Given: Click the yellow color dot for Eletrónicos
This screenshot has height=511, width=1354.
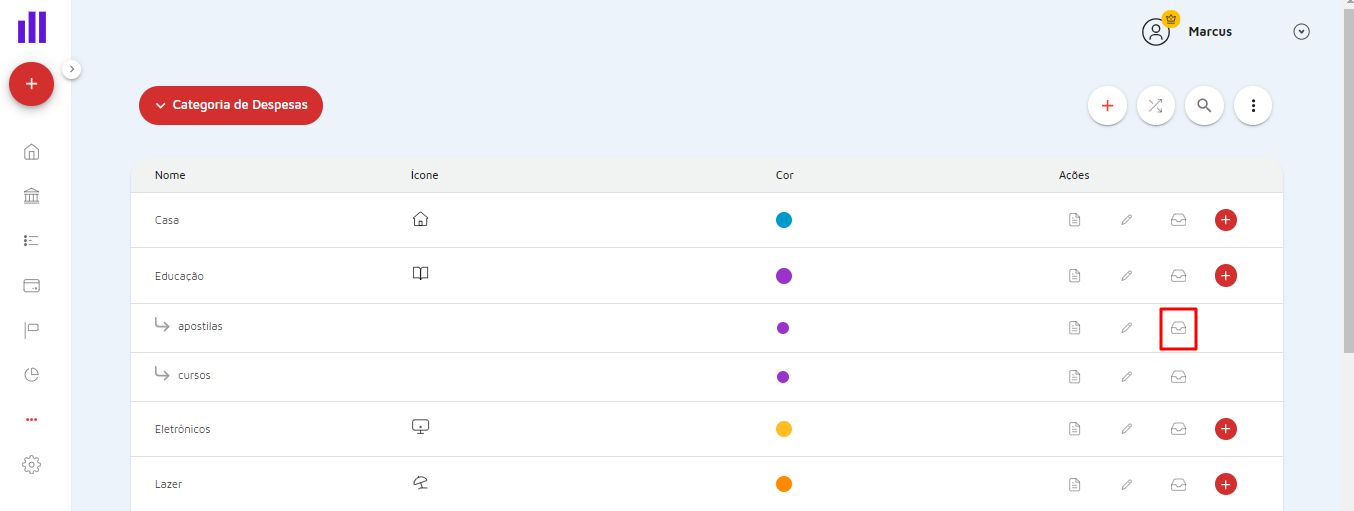Looking at the screenshot, I should click(784, 429).
